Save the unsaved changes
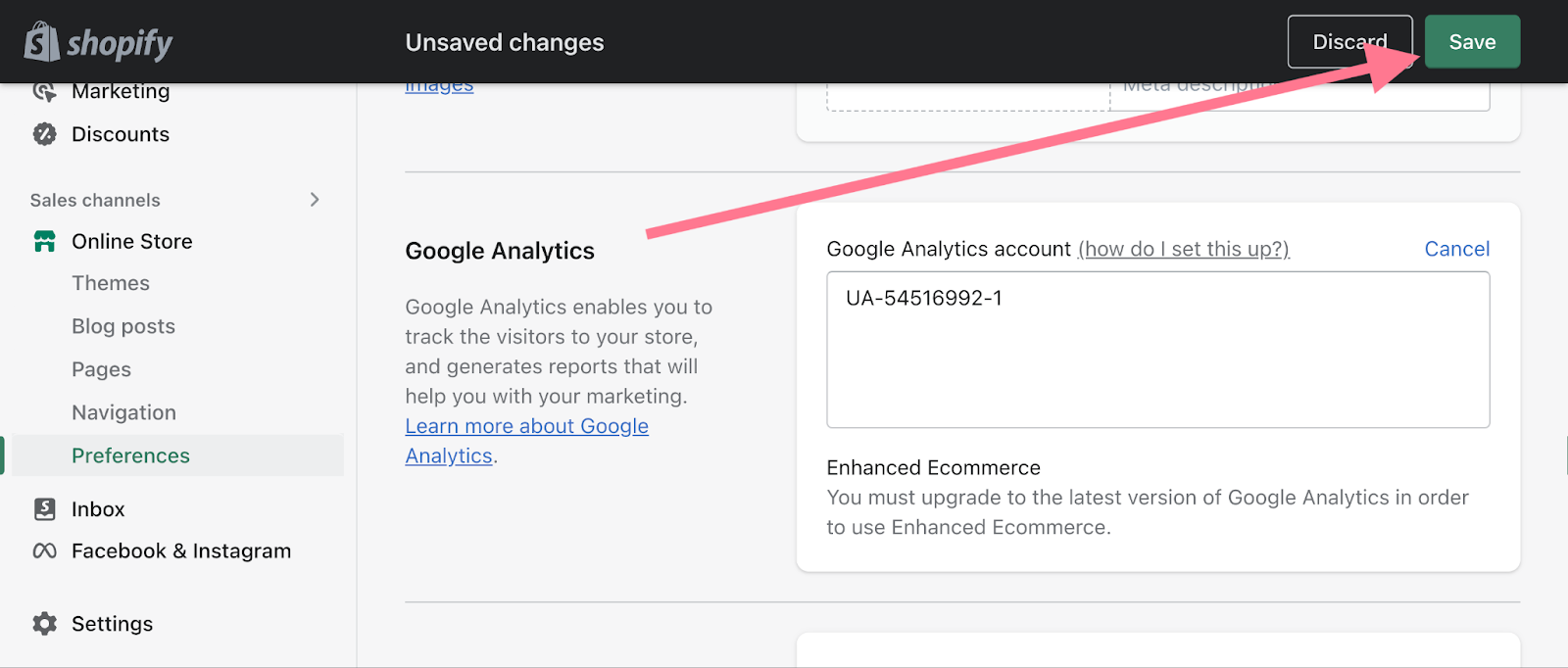This screenshot has height=668, width=1568. pyautogui.click(x=1472, y=42)
